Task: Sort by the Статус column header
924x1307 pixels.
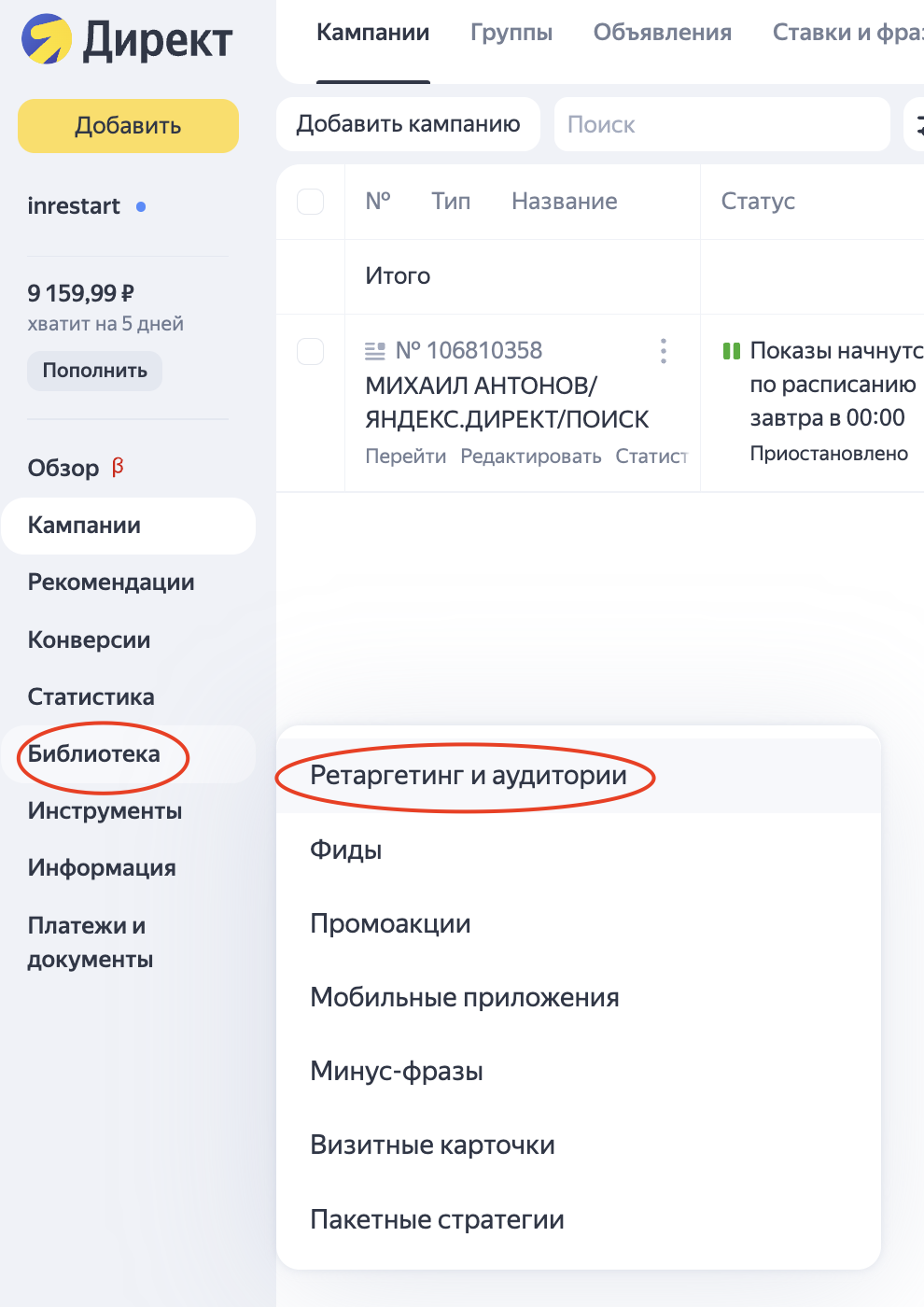Action: click(758, 202)
